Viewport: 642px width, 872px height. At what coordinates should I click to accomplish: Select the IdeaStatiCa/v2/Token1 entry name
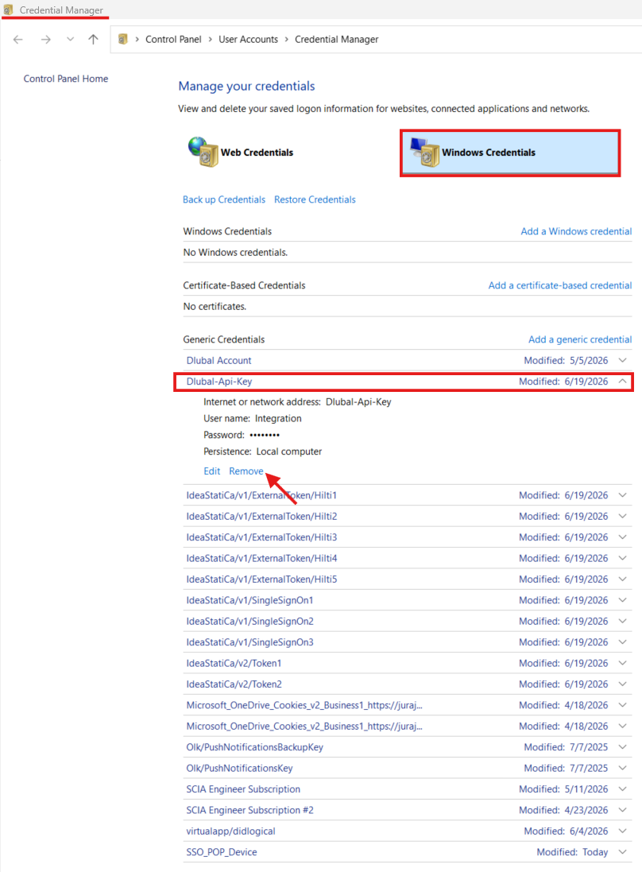coord(234,663)
